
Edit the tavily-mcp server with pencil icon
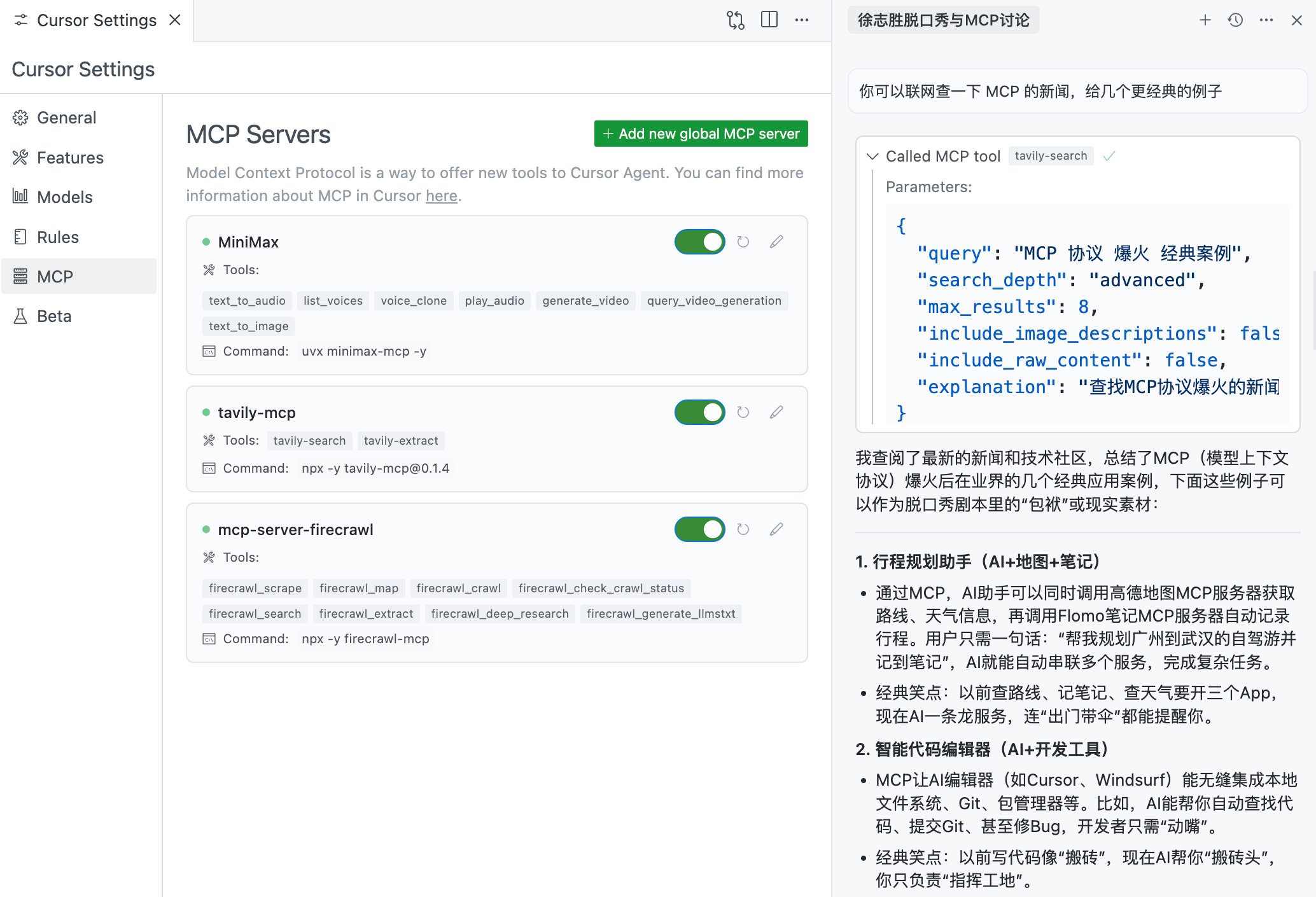776,412
